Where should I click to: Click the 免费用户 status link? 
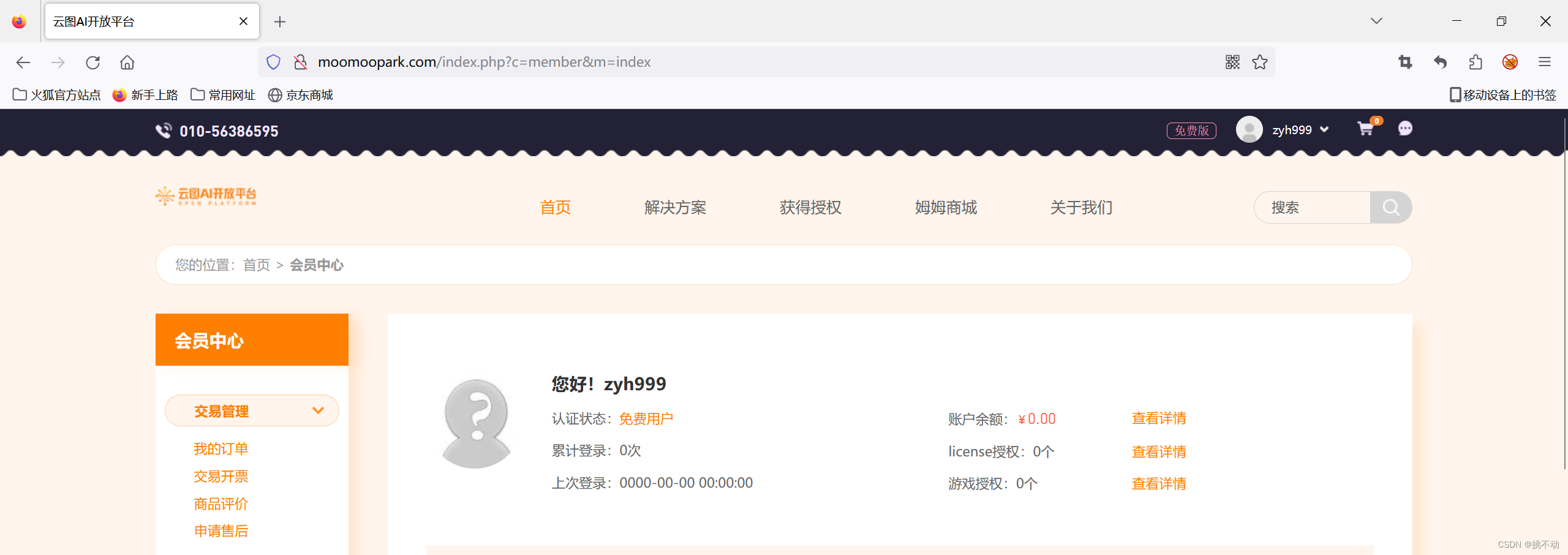646,418
